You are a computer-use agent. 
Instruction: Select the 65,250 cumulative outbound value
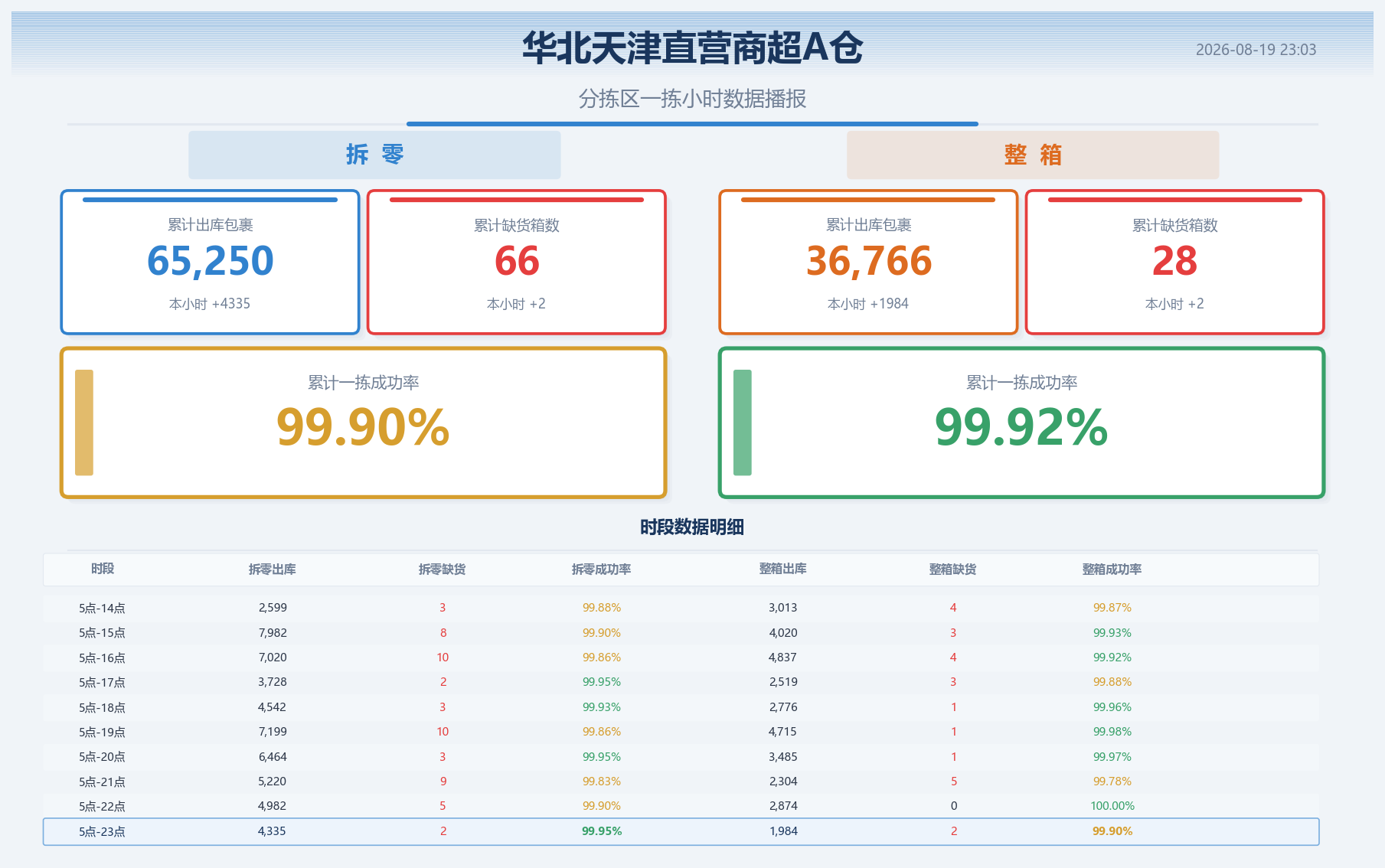[x=211, y=261]
